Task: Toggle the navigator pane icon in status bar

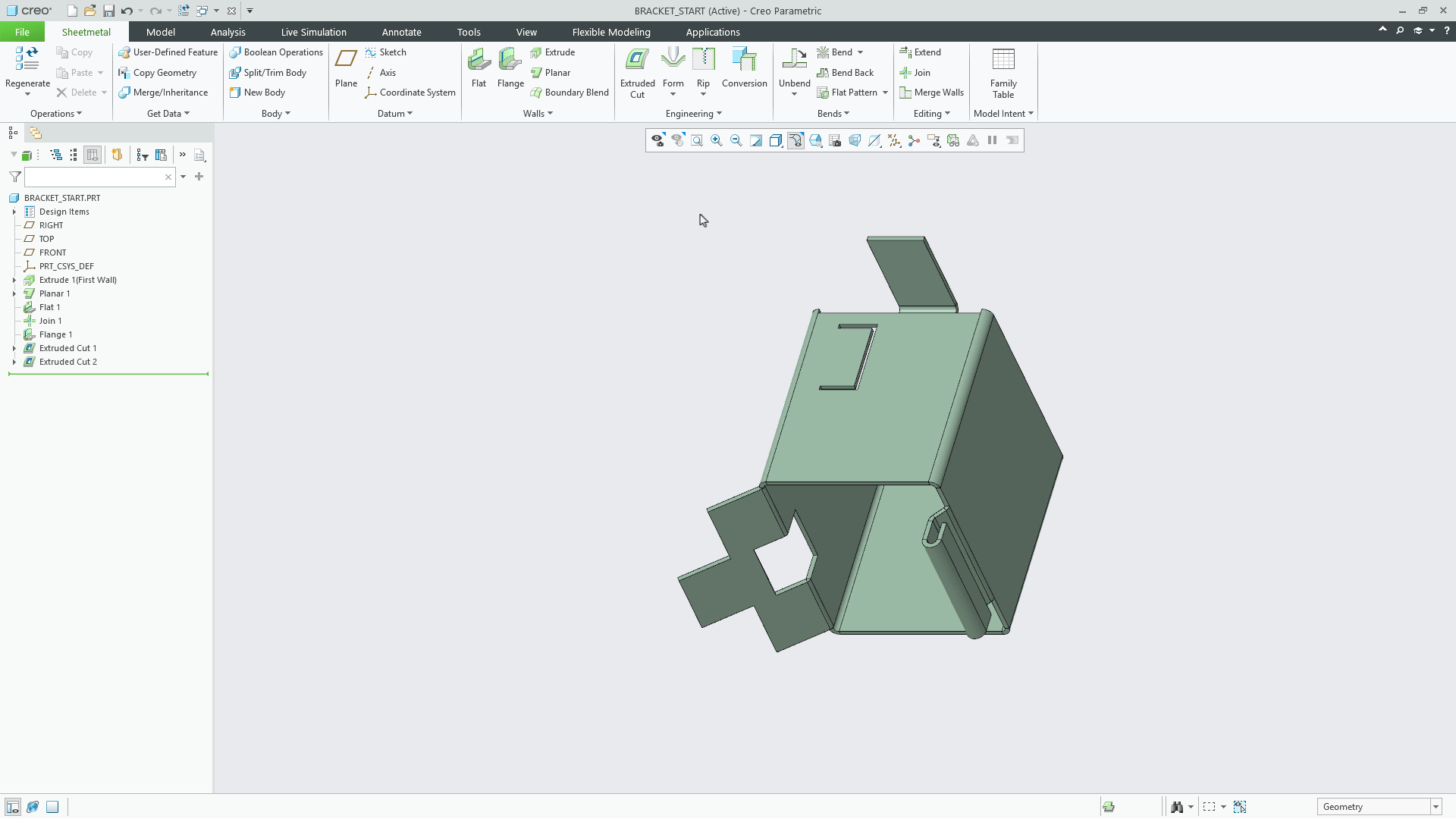Action: click(12, 807)
